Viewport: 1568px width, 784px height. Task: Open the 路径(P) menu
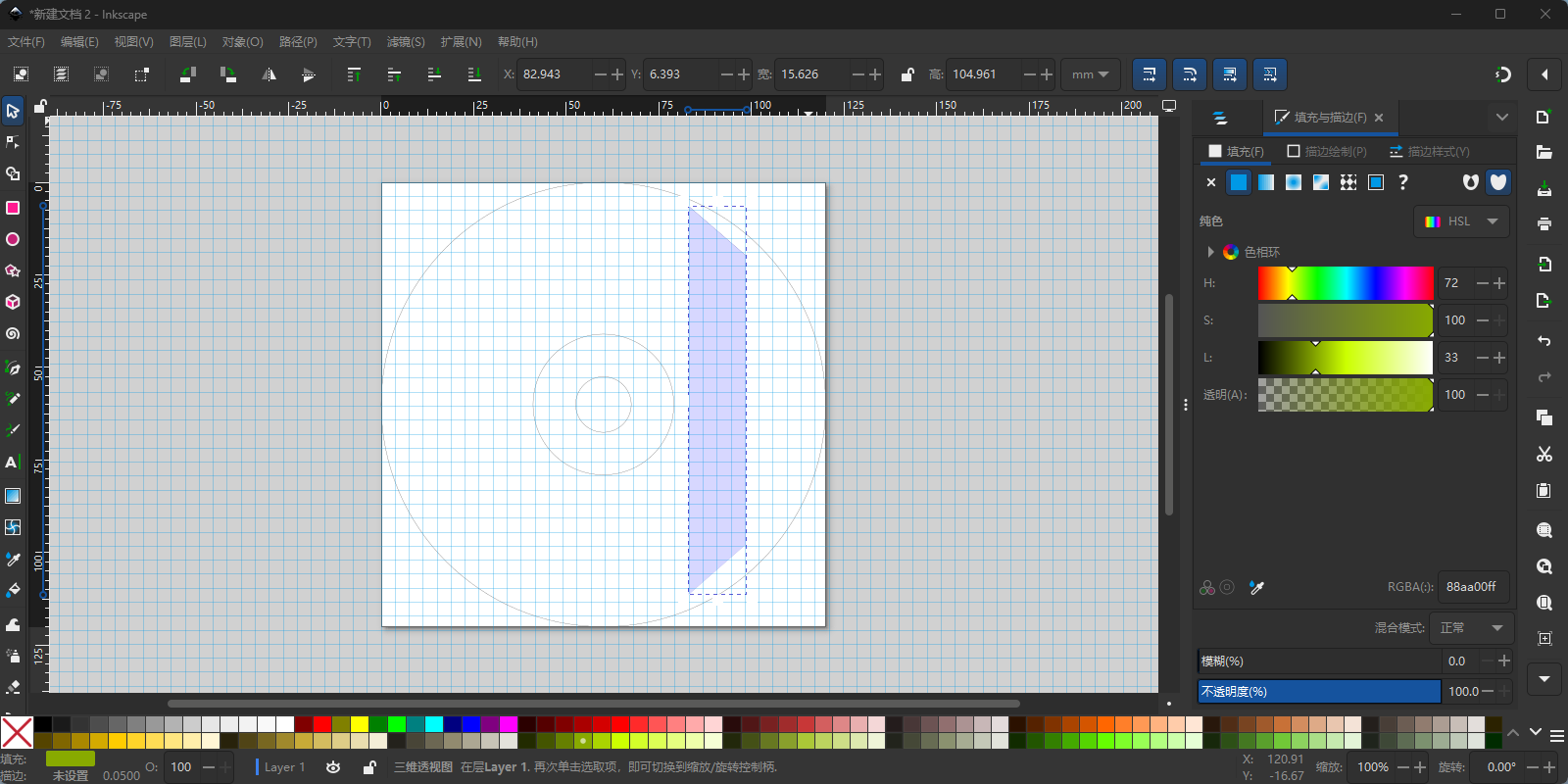tap(298, 42)
